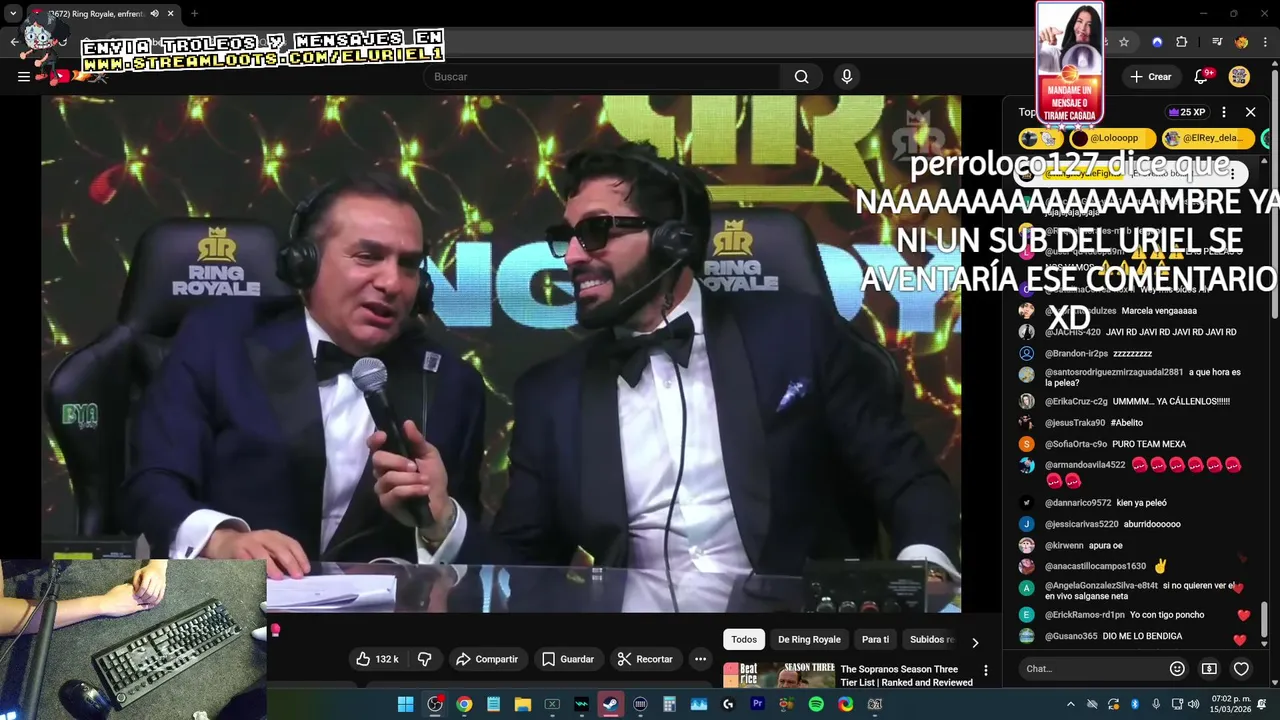Open Spotify from the taskbar
This screenshot has width=1280, height=720.
coord(816,704)
